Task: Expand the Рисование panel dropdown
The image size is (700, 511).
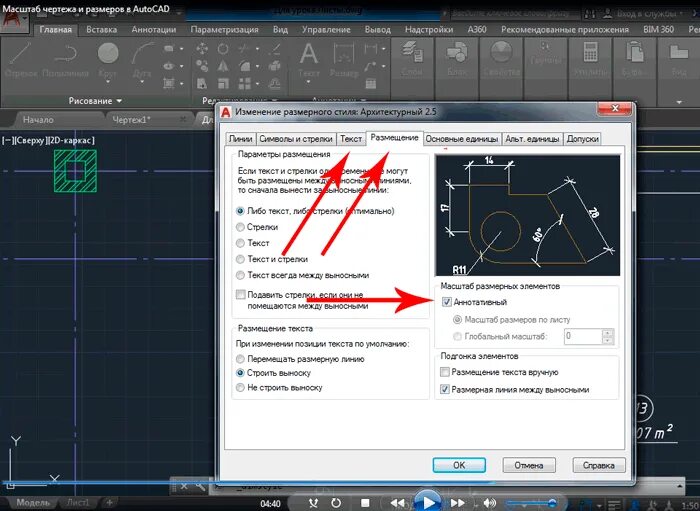Action: [x=119, y=101]
